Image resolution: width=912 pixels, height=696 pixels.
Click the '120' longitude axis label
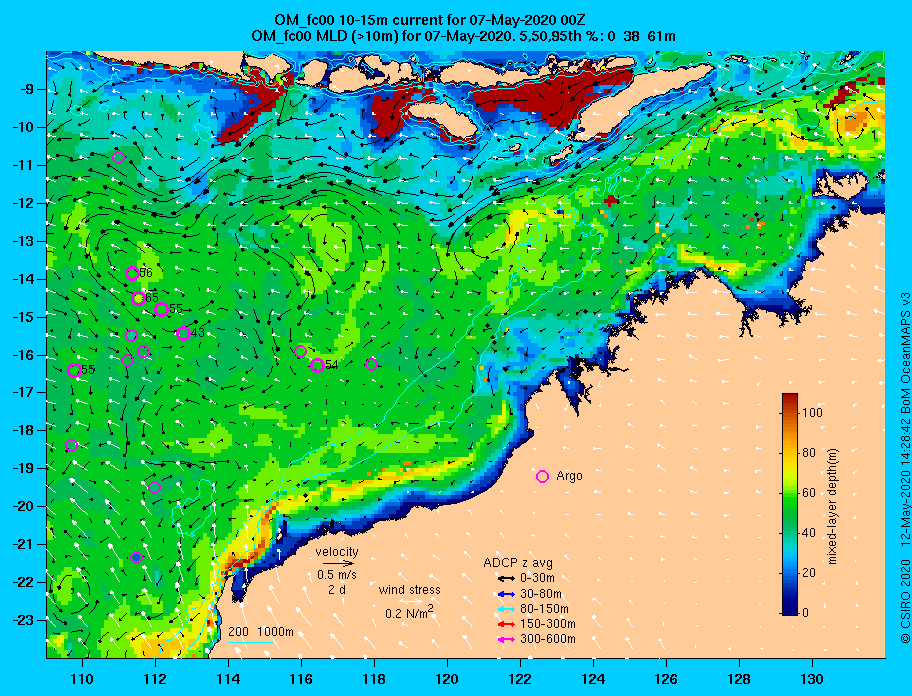pyautogui.click(x=447, y=679)
